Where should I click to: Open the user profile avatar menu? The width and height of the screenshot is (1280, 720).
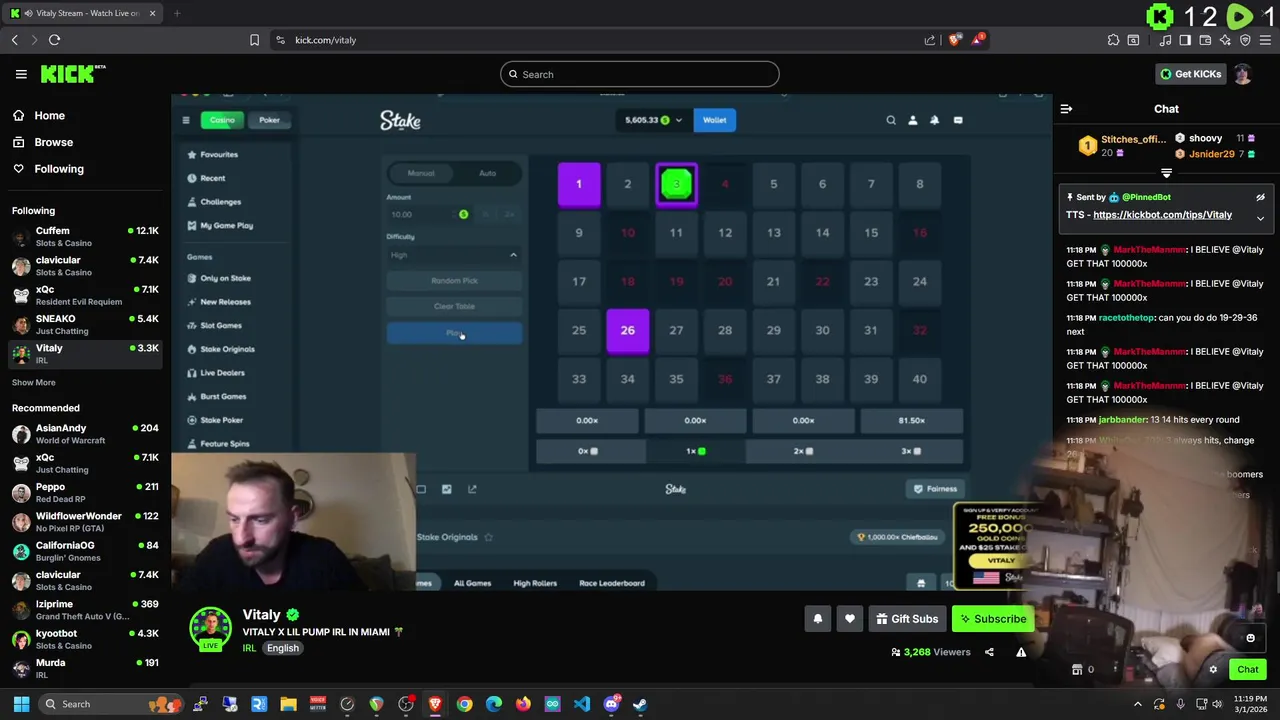[x=1243, y=74]
